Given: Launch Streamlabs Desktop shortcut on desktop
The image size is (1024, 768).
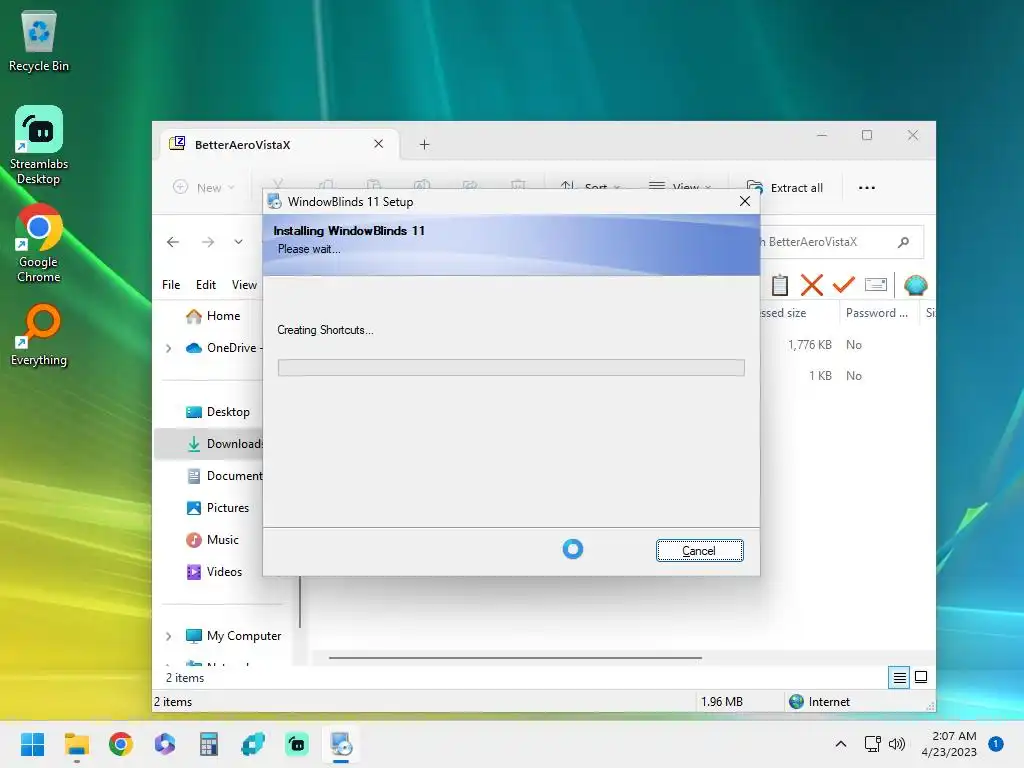Looking at the screenshot, I should [39, 146].
